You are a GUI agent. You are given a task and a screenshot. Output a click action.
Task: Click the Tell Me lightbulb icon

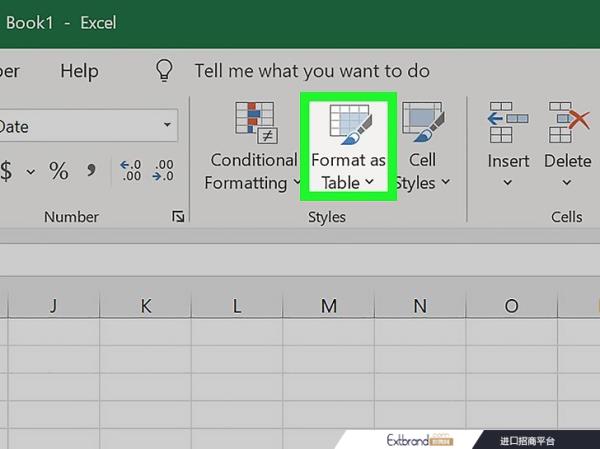pyautogui.click(x=164, y=71)
